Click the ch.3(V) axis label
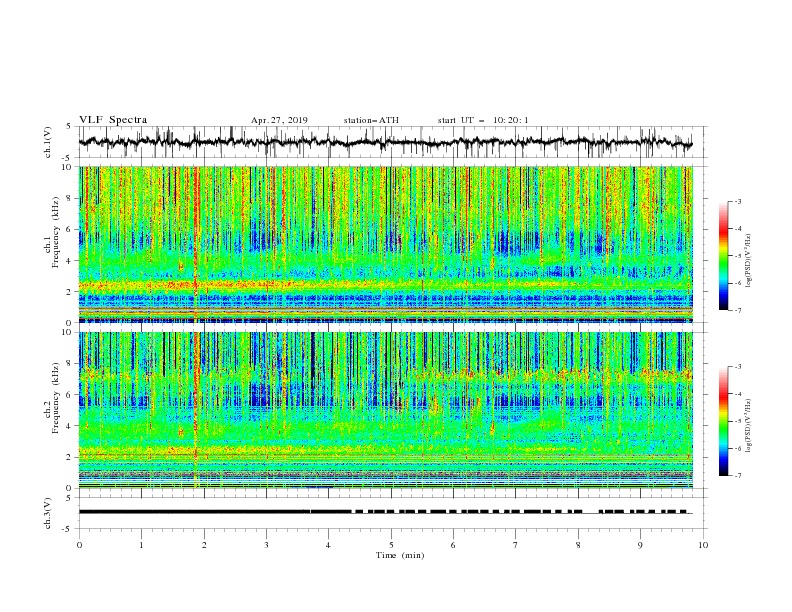This screenshot has width=792, height=612. (48, 513)
